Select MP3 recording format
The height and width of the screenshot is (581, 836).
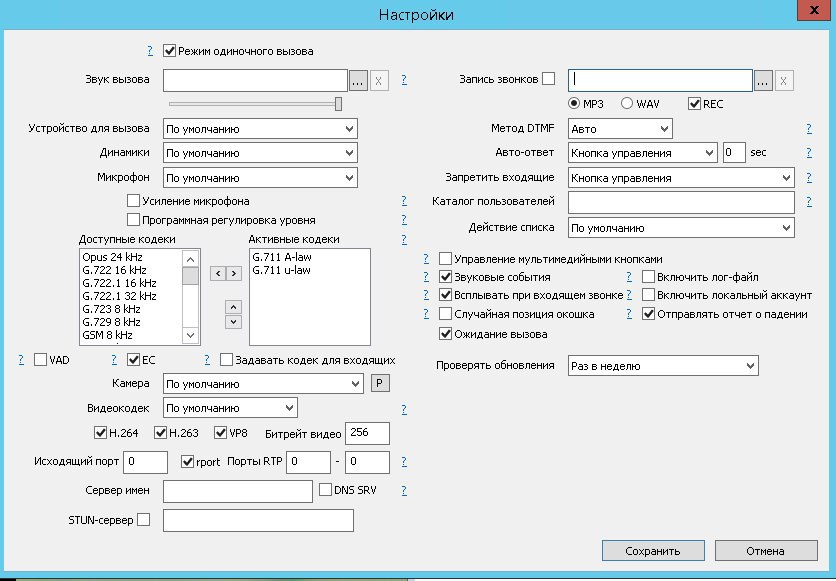tap(574, 103)
